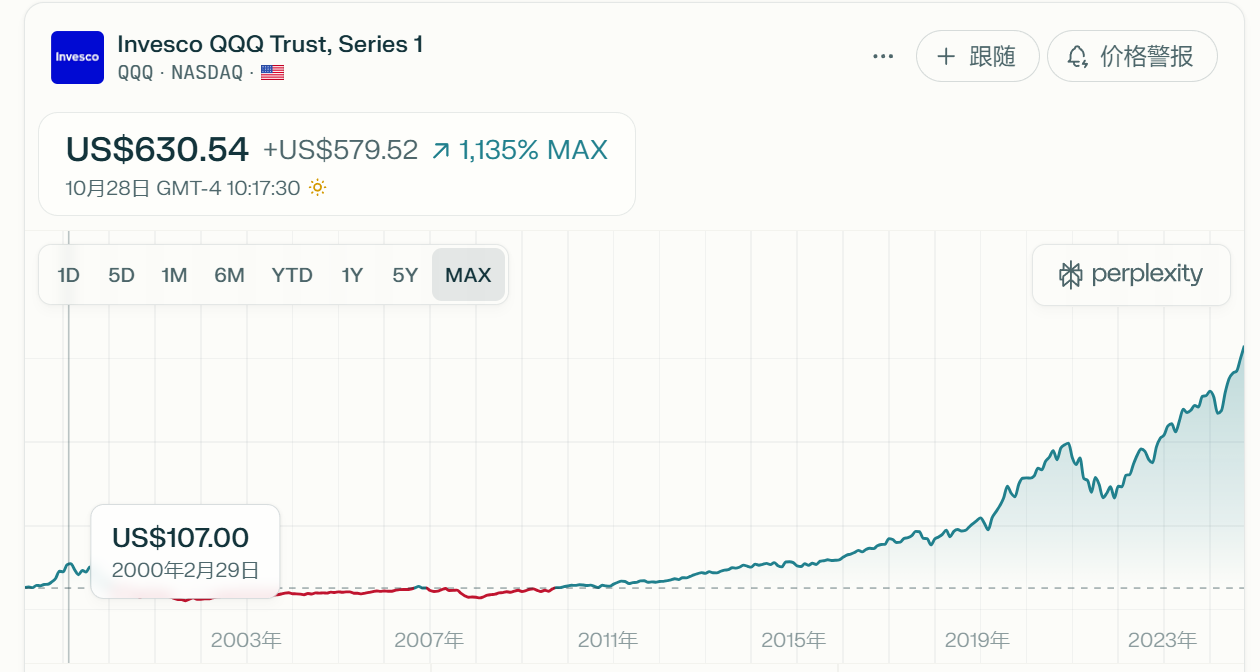Switch chart to 6M range
This screenshot has width=1260, height=672.
pos(229,275)
